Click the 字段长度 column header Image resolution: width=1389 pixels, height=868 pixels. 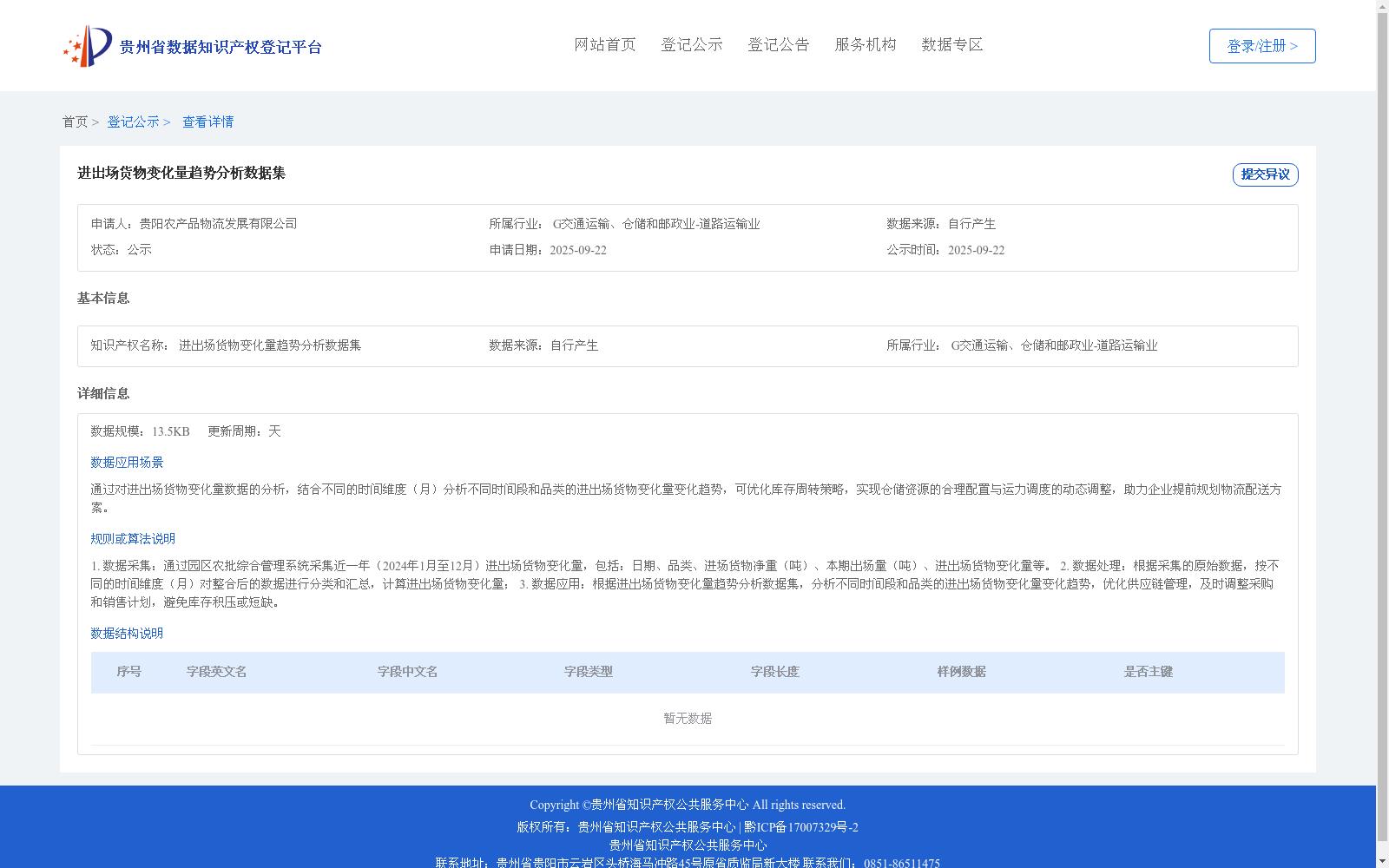tap(775, 672)
